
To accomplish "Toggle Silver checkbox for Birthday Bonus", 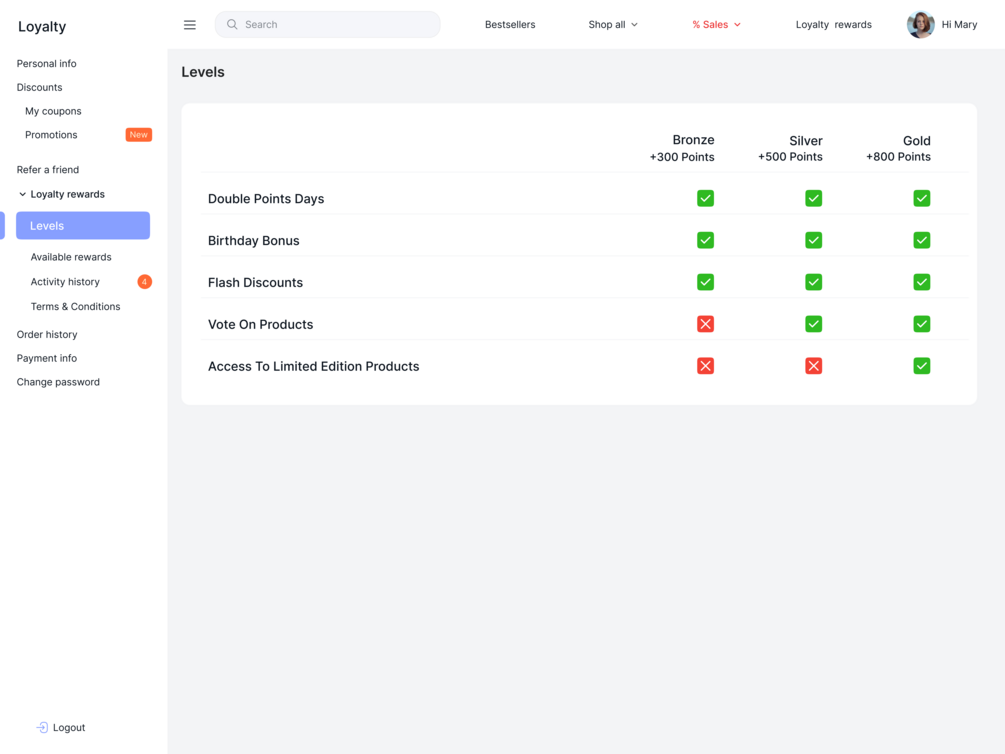I will [813, 241].
